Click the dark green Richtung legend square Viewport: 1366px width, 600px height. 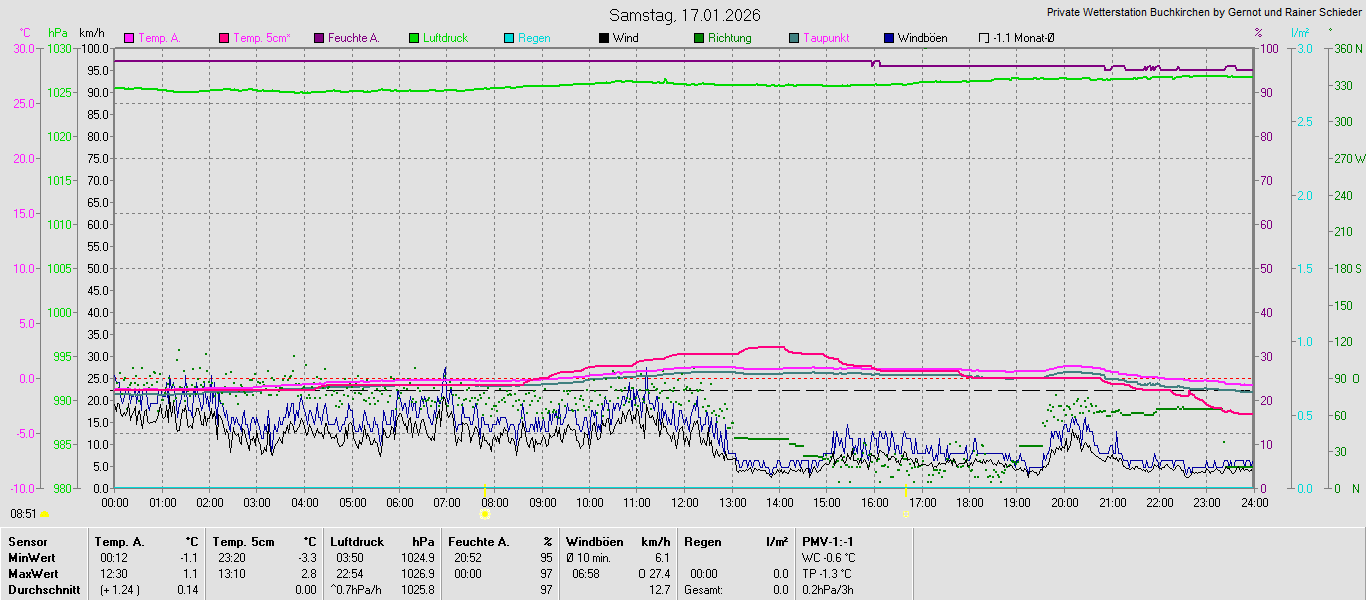[699, 38]
